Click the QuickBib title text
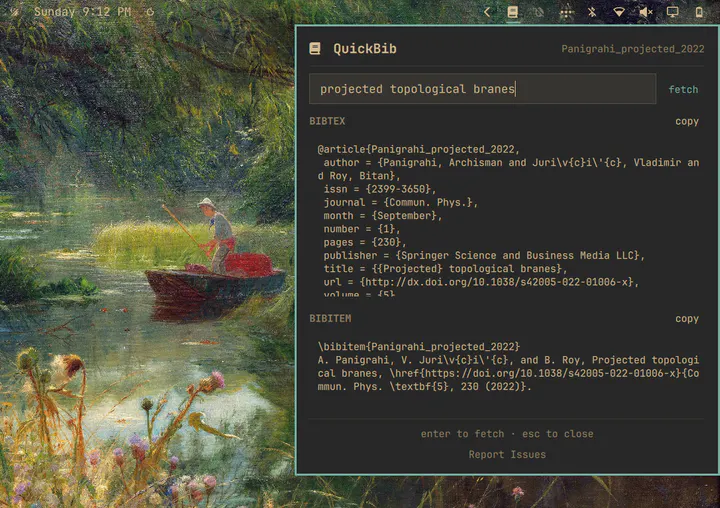The image size is (720, 508). [365, 49]
